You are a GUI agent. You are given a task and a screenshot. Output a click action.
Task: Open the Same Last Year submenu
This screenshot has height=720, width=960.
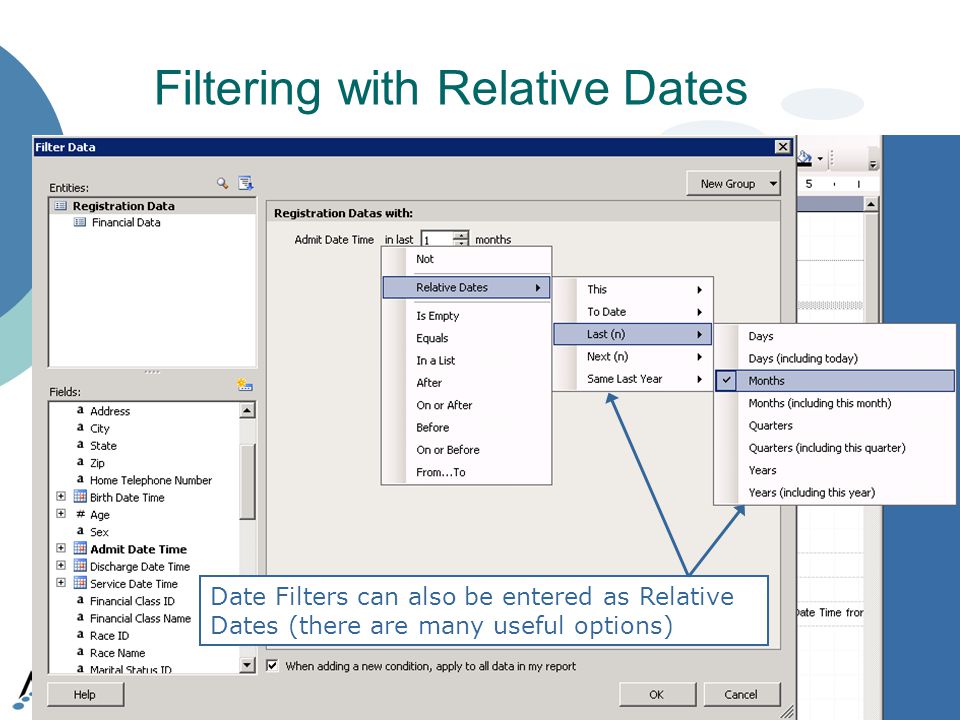[x=633, y=379]
